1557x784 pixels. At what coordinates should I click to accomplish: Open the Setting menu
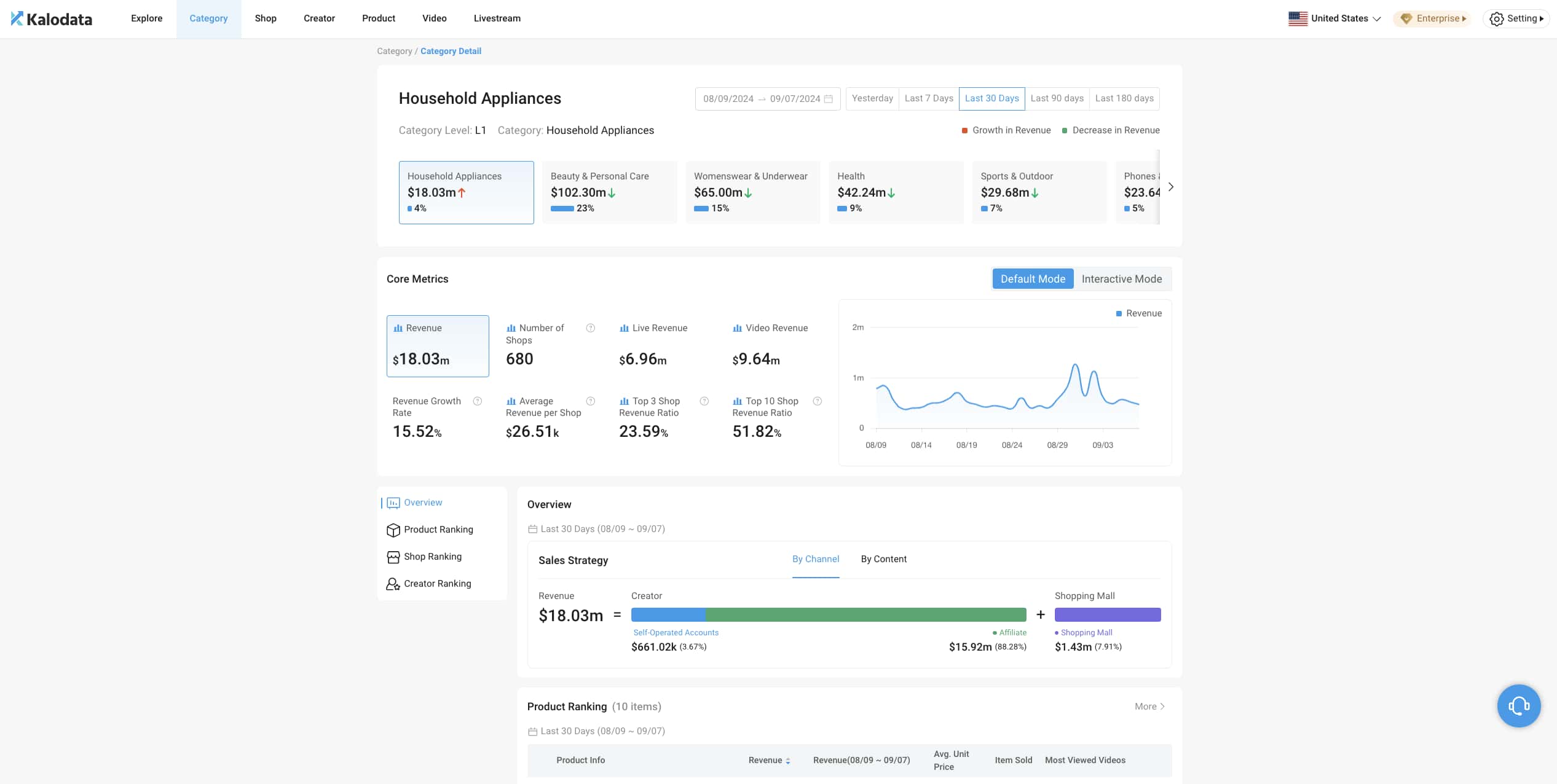pyautogui.click(x=1516, y=18)
